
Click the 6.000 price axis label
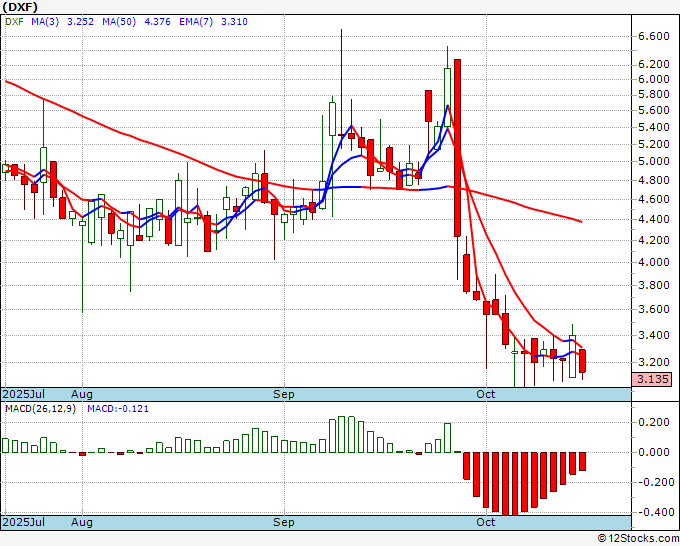pos(654,79)
